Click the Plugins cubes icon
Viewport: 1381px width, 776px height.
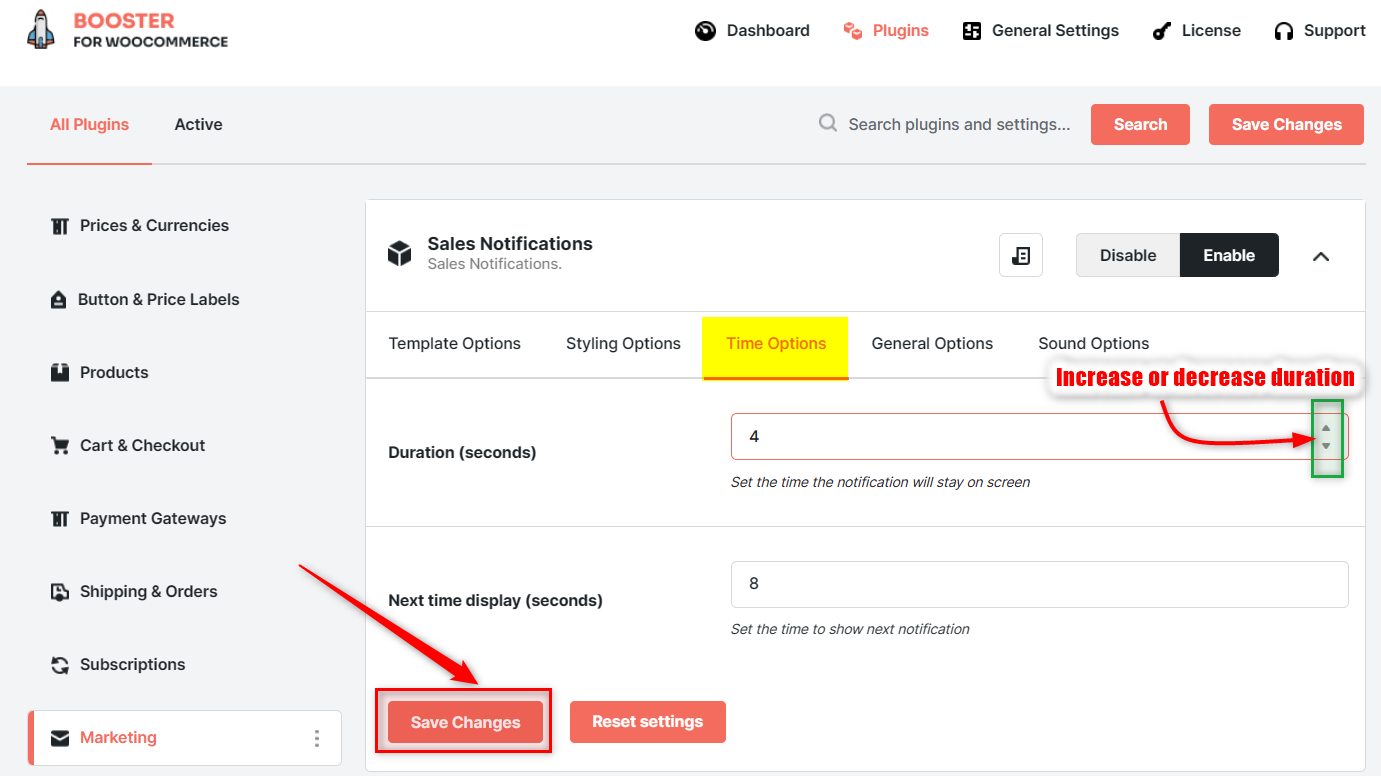852,31
